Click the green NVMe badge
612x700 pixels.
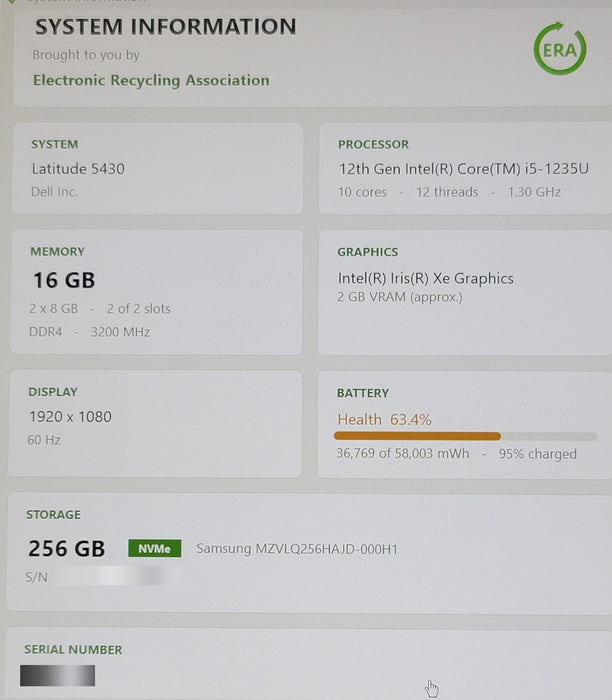[x=154, y=548]
